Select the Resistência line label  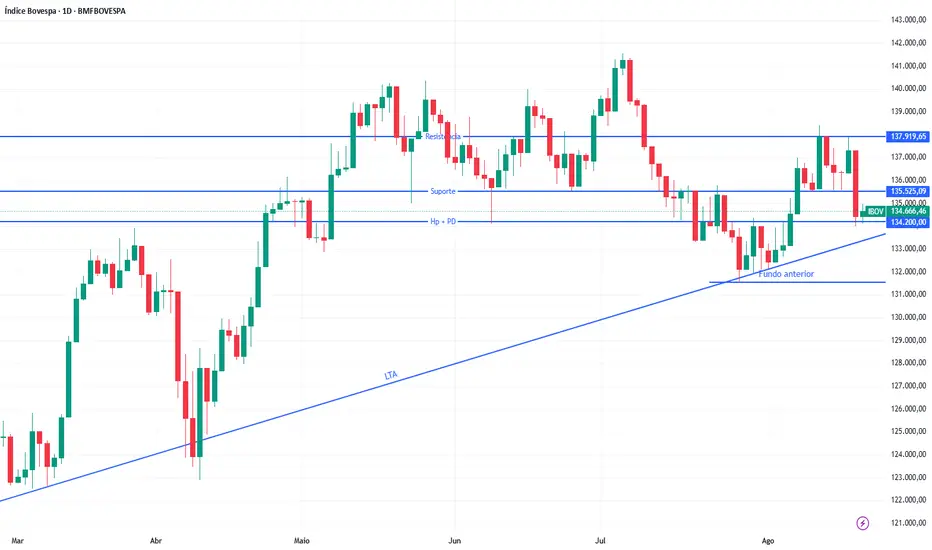point(442,136)
